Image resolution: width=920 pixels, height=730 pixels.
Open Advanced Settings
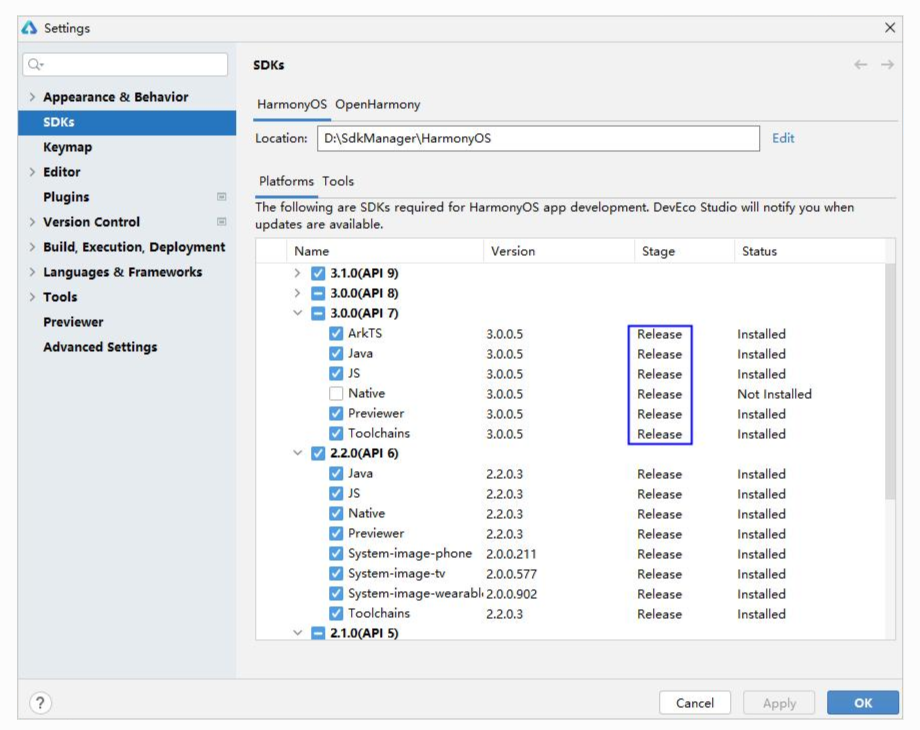point(100,347)
